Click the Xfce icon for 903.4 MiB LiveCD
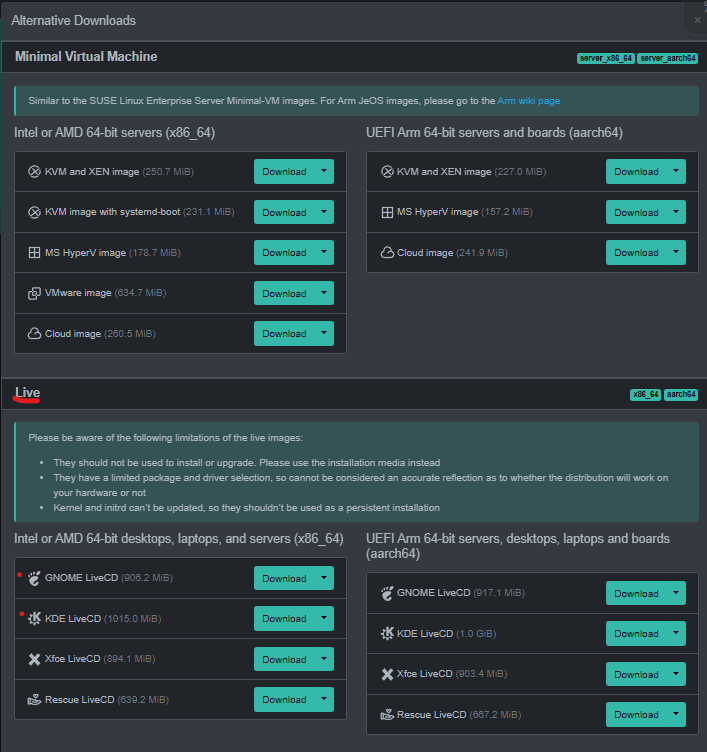Image resolution: width=707 pixels, height=752 pixels. click(x=387, y=674)
